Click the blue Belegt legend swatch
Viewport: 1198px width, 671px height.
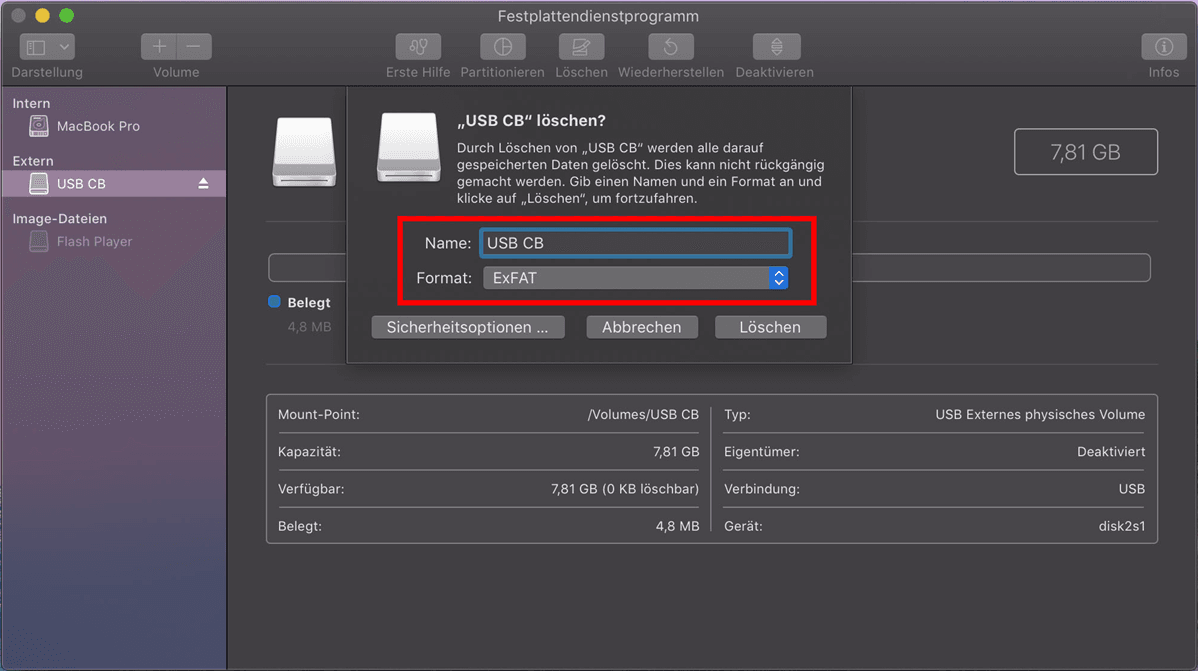pyautogui.click(x=274, y=302)
